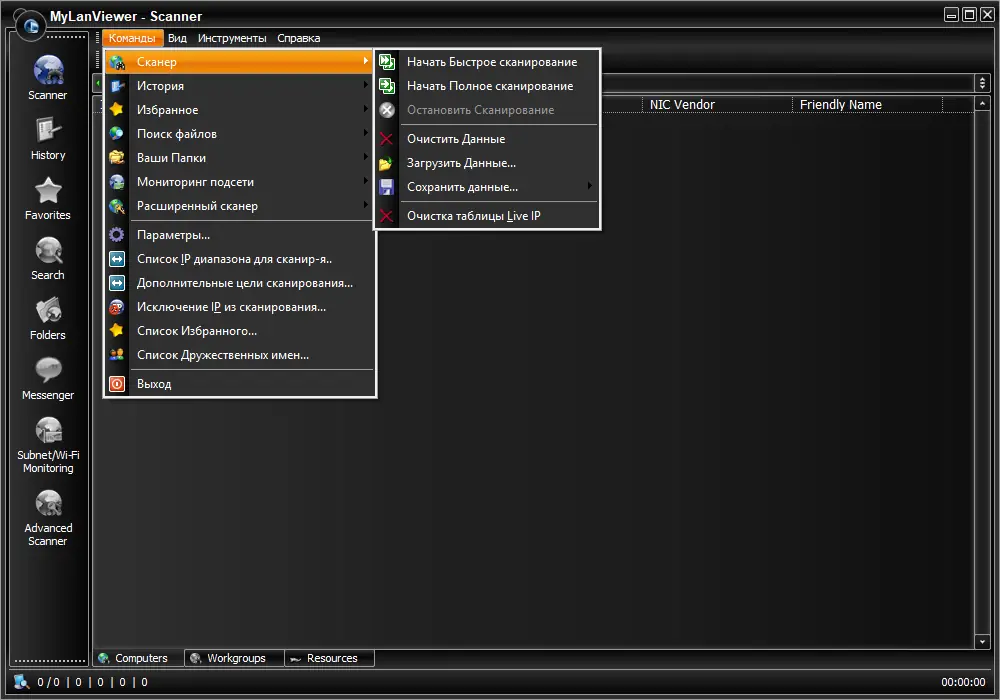Expand the Избранное submenu arrow

pos(366,109)
